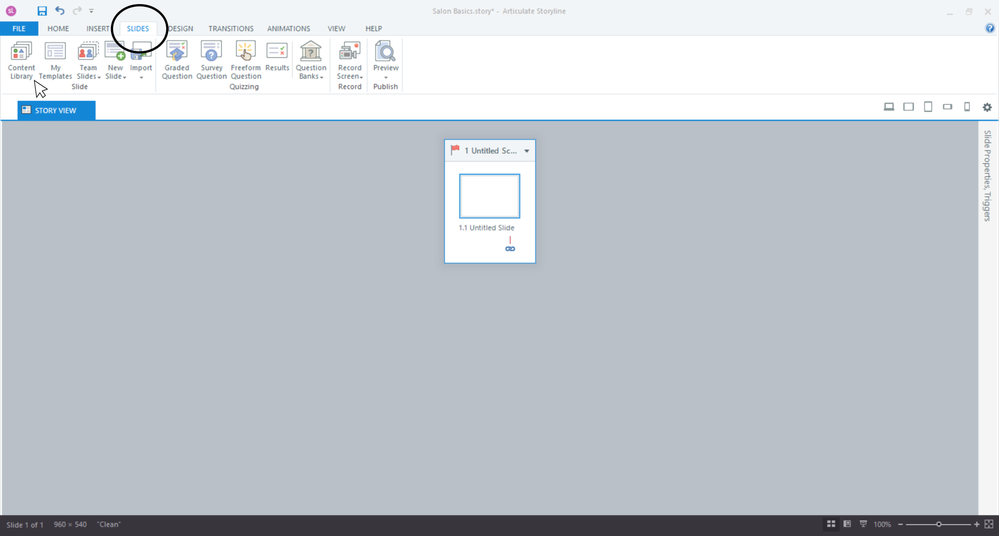Select the 1.1 Untitled Slide thumbnail
Screen dimensions: 999x536
point(489,196)
